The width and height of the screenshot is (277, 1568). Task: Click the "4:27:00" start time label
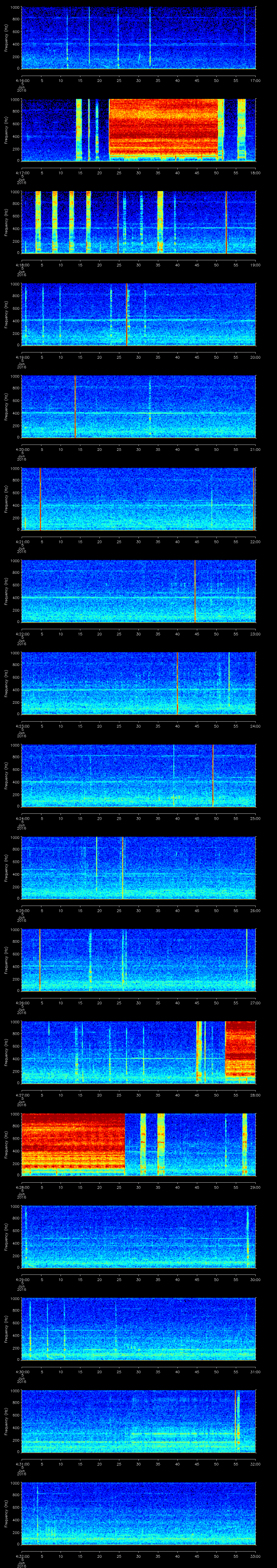22,1095
